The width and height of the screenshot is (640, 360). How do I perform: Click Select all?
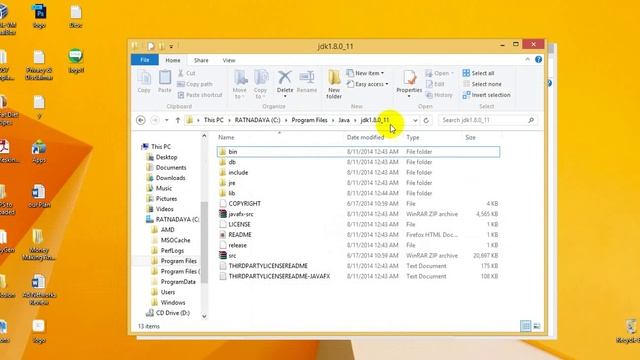[478, 73]
